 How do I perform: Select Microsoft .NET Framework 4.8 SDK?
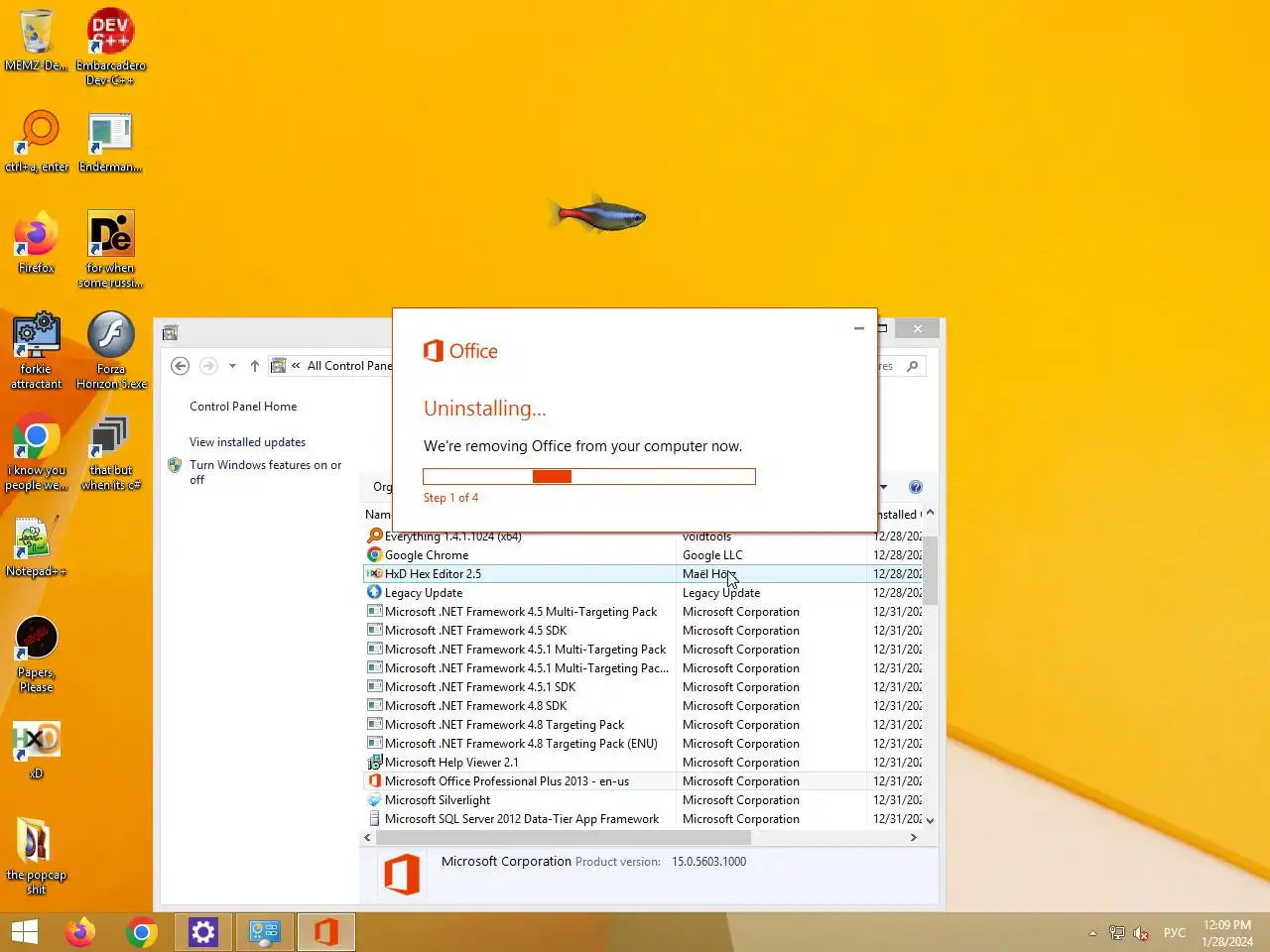coord(643,706)
